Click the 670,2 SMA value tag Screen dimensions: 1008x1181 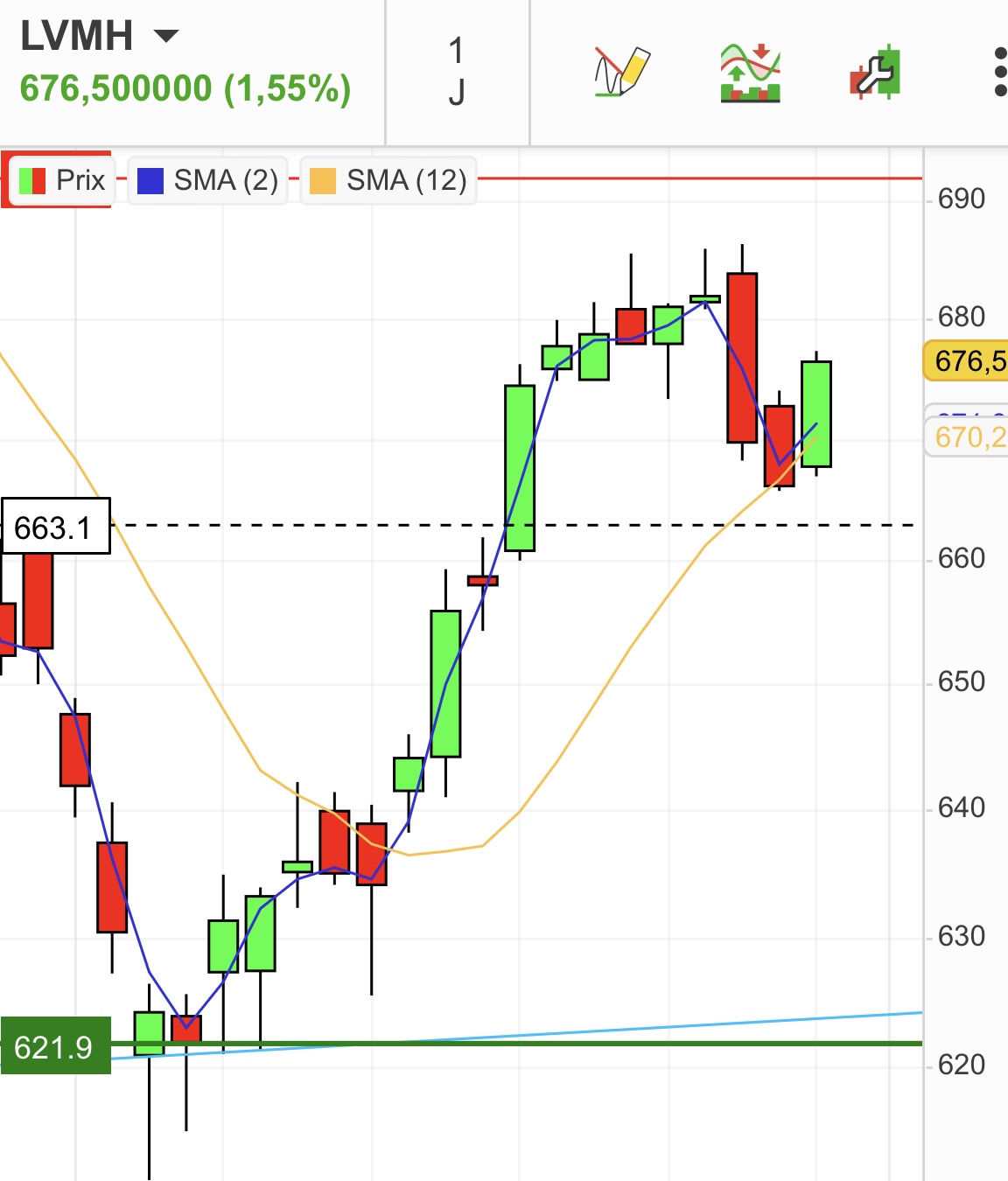(967, 437)
